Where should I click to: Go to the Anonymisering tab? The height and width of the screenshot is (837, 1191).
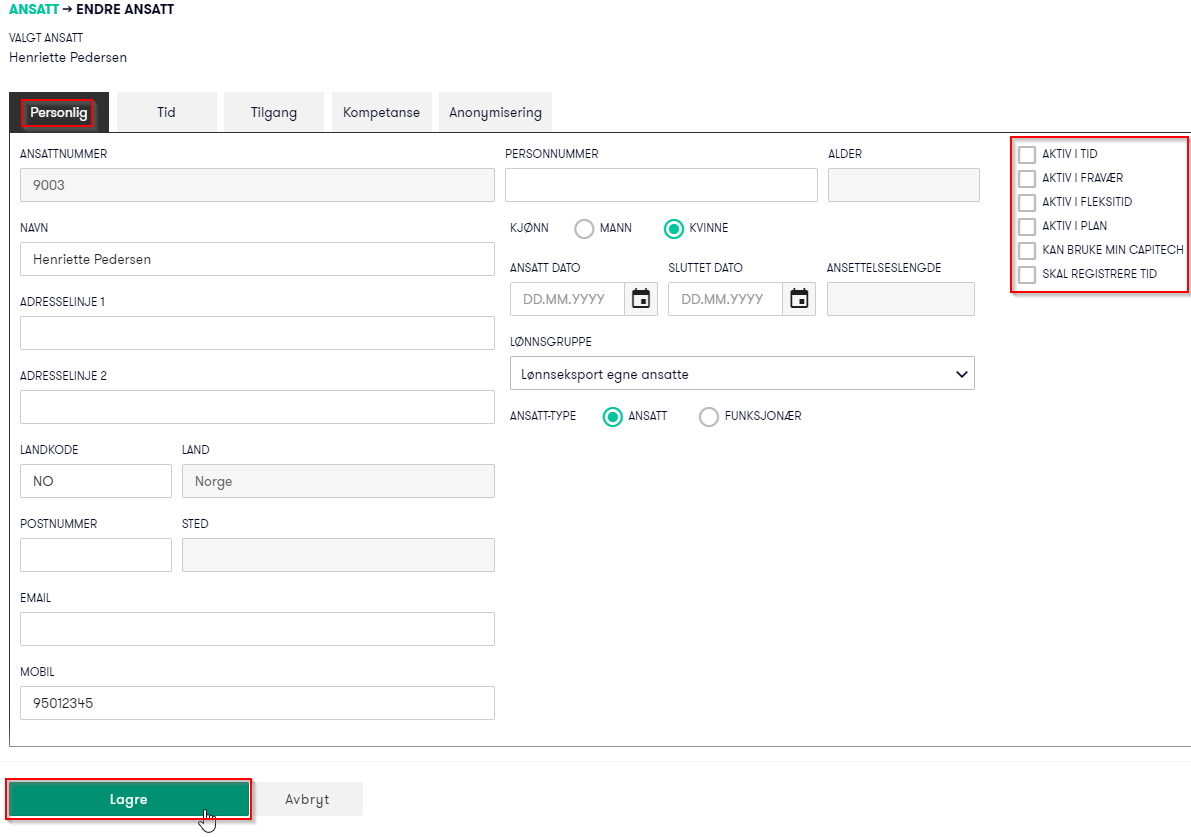click(x=495, y=112)
